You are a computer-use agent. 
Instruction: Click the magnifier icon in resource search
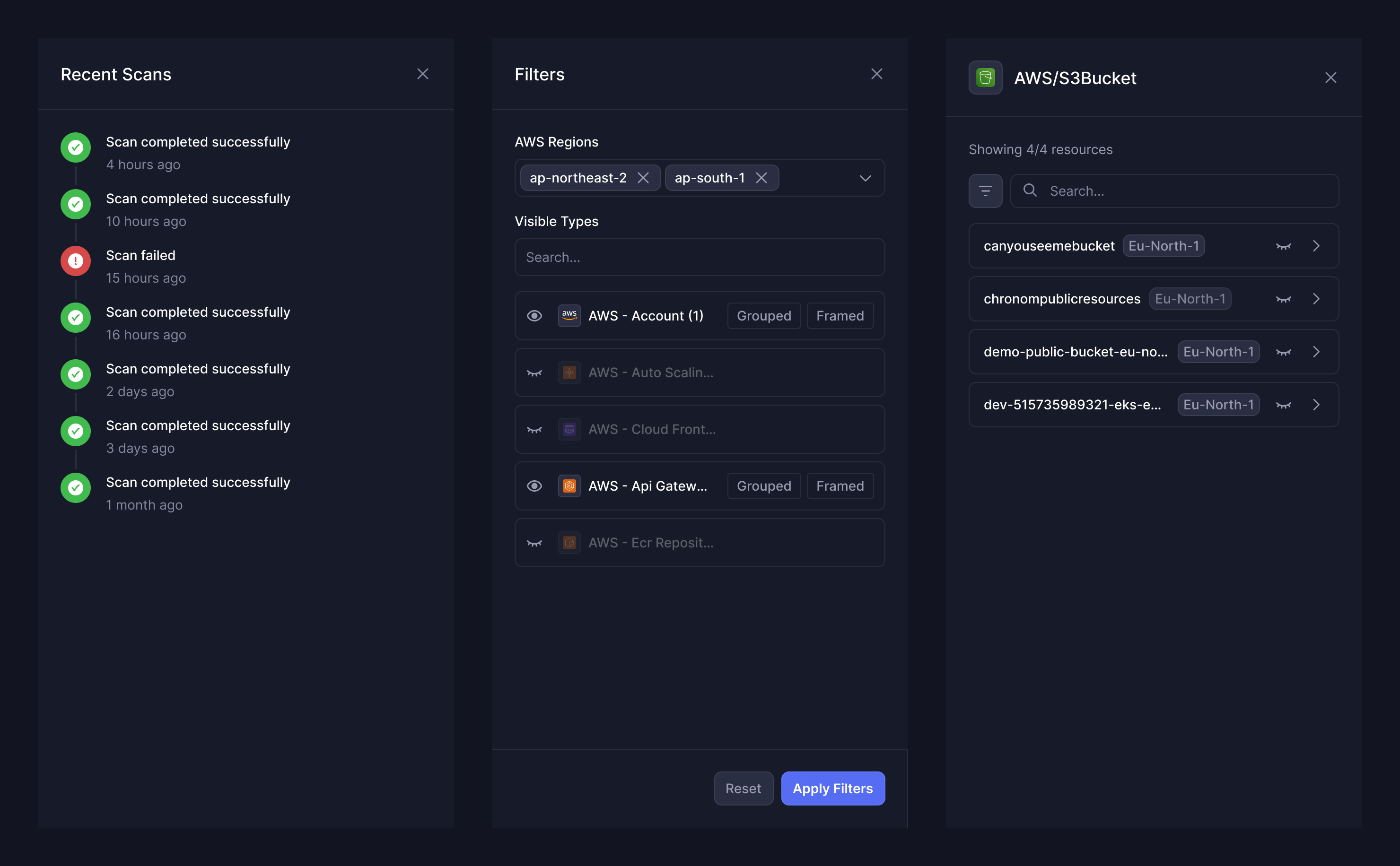1030,190
